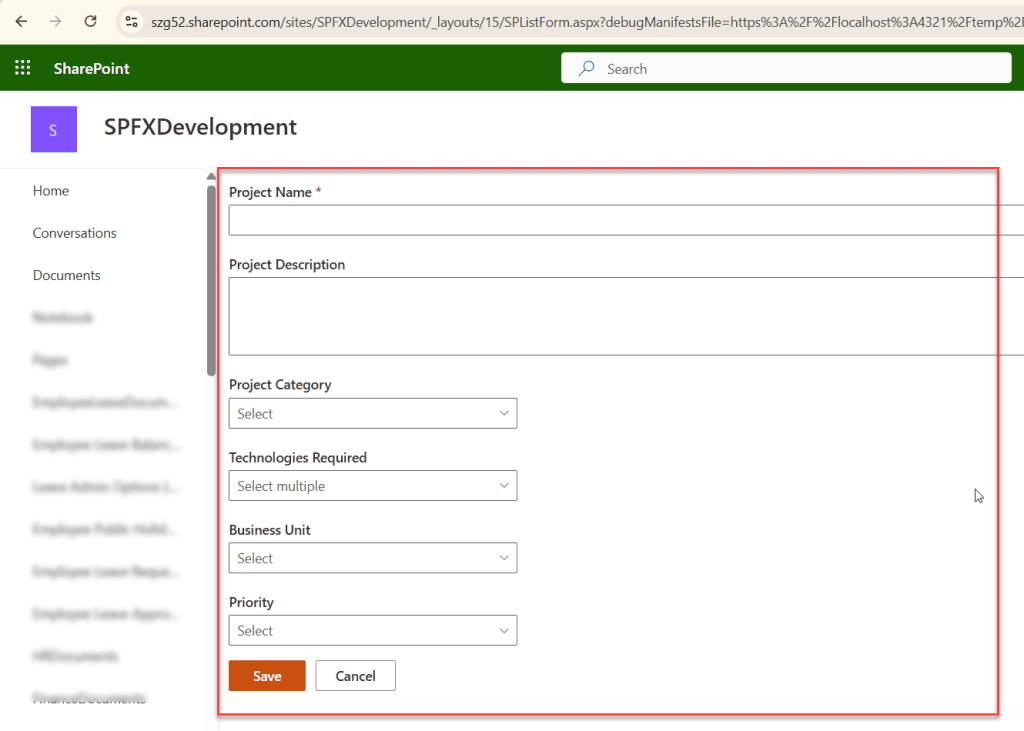Go to Home in the left navigation
1024x731 pixels.
click(51, 191)
